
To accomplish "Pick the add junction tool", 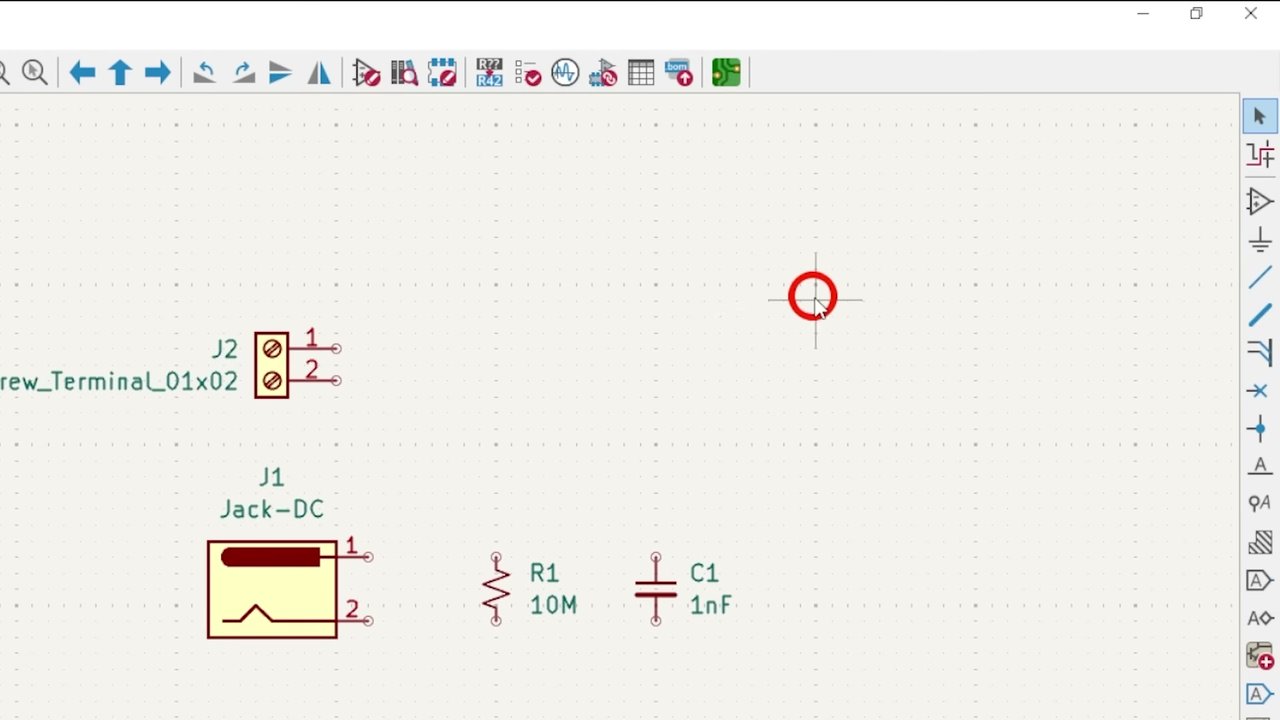I will (x=1259, y=429).
